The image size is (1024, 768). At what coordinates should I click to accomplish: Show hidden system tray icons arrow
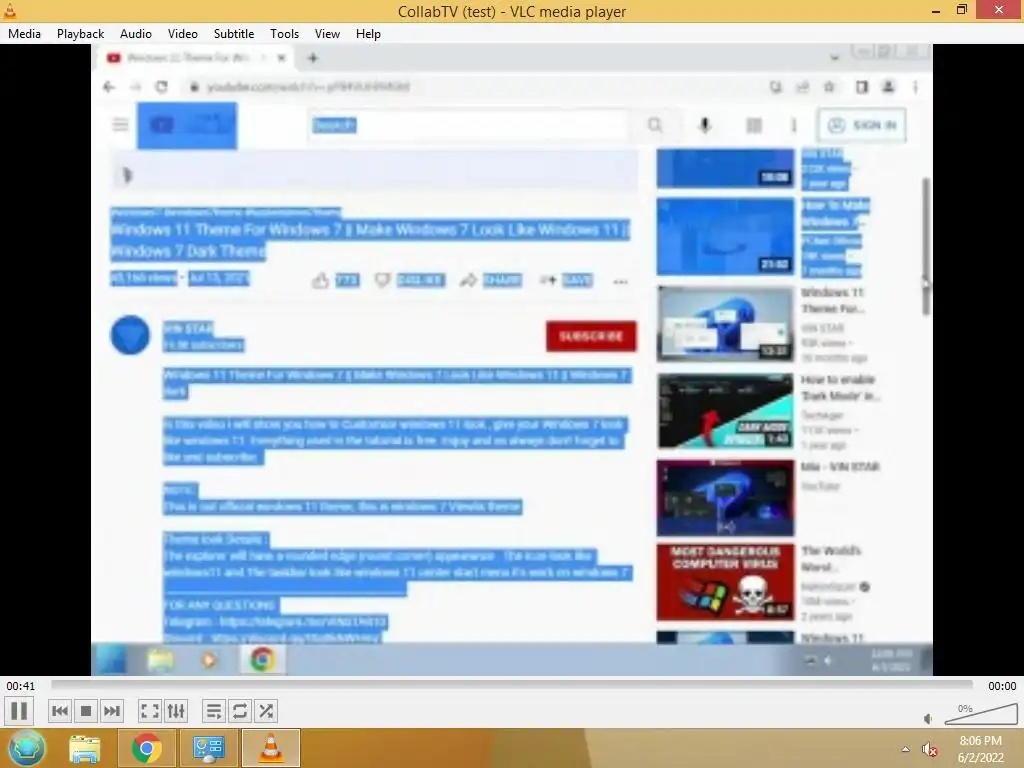coord(905,749)
